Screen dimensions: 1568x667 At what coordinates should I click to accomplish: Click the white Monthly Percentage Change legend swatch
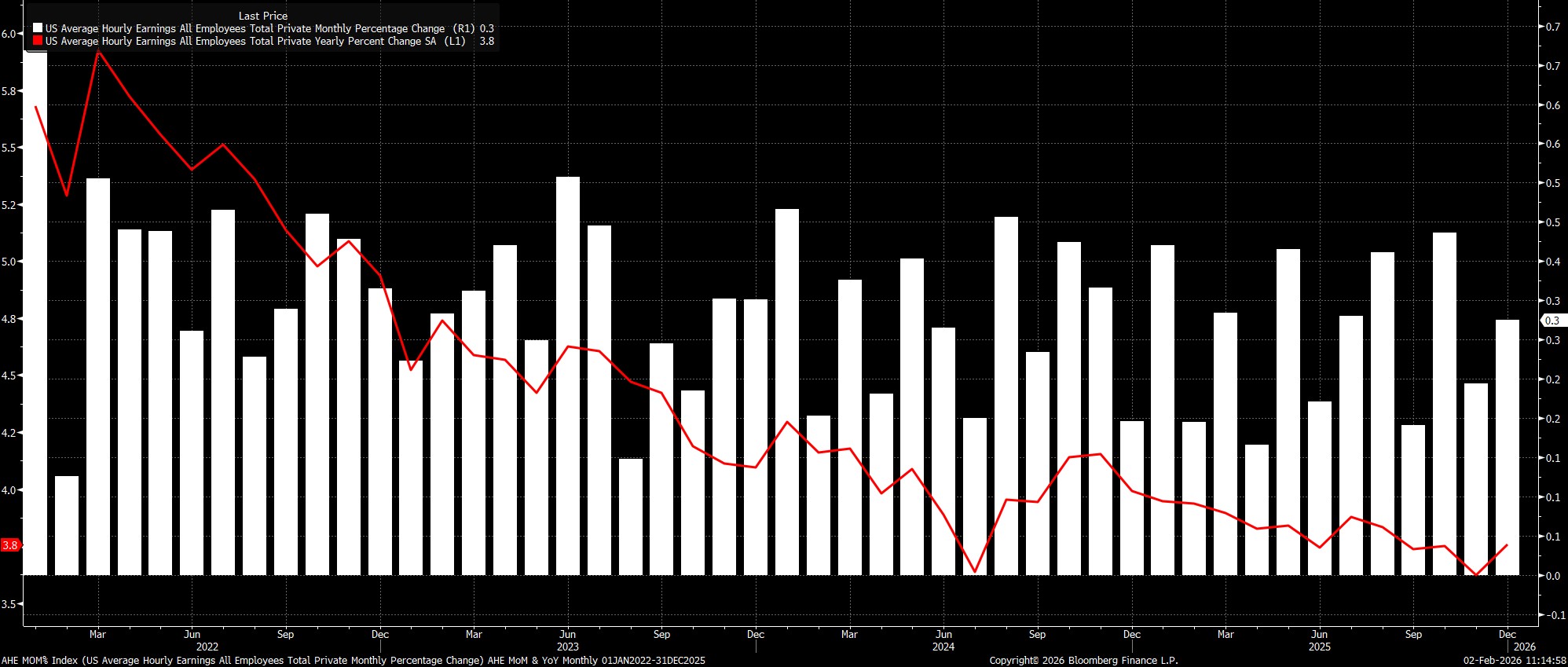(x=38, y=28)
